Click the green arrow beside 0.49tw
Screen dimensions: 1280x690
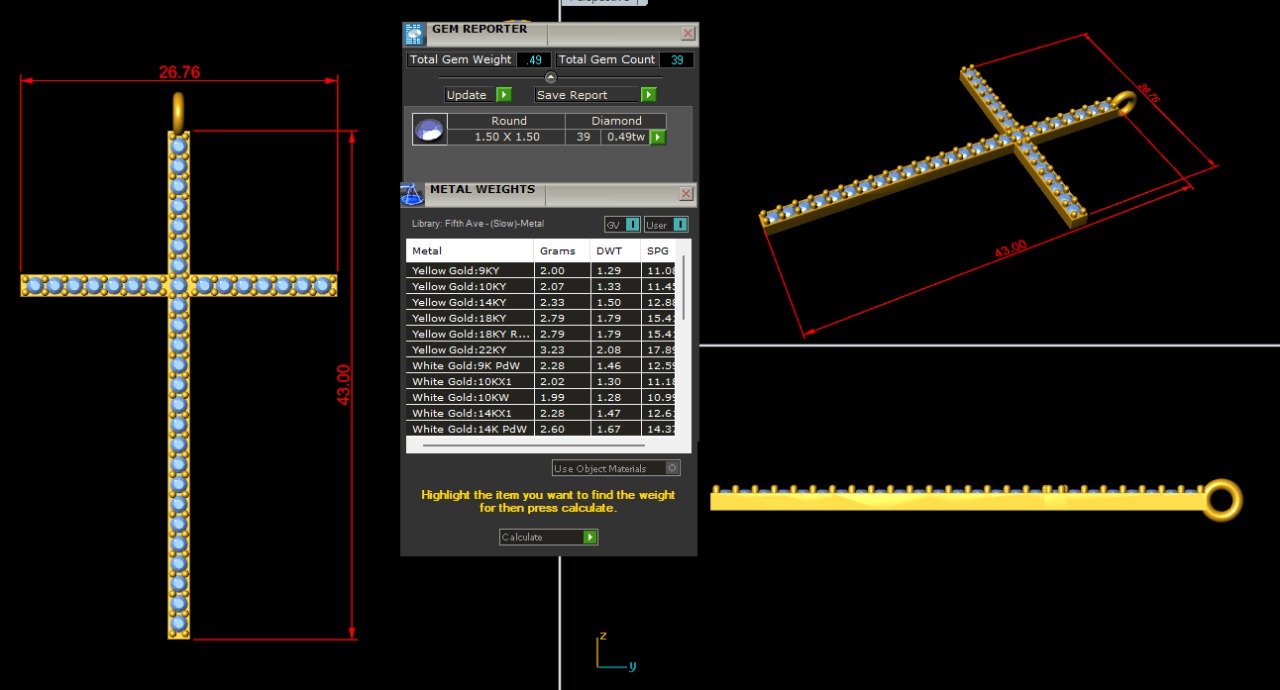[x=658, y=137]
